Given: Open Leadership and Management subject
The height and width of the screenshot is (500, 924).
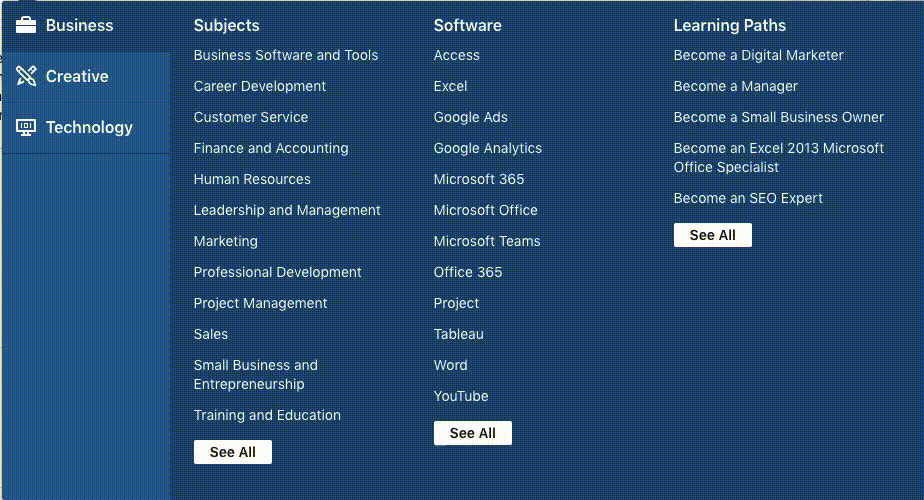Looking at the screenshot, I should pos(287,210).
